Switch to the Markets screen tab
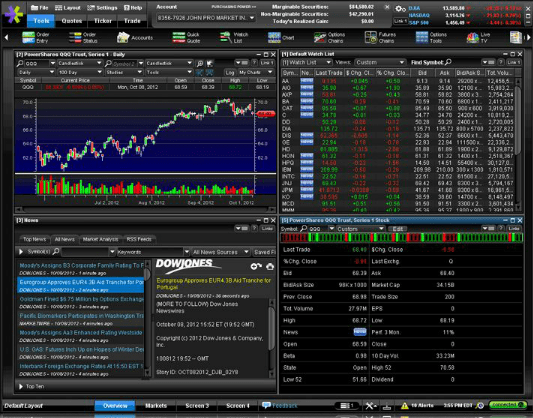The width and height of the screenshot is (533, 418). click(x=156, y=405)
